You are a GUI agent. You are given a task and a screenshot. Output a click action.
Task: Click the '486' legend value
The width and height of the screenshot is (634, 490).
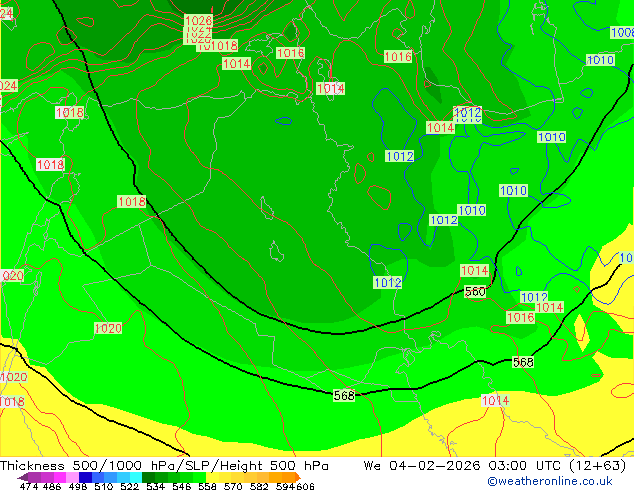pyautogui.click(x=52, y=486)
